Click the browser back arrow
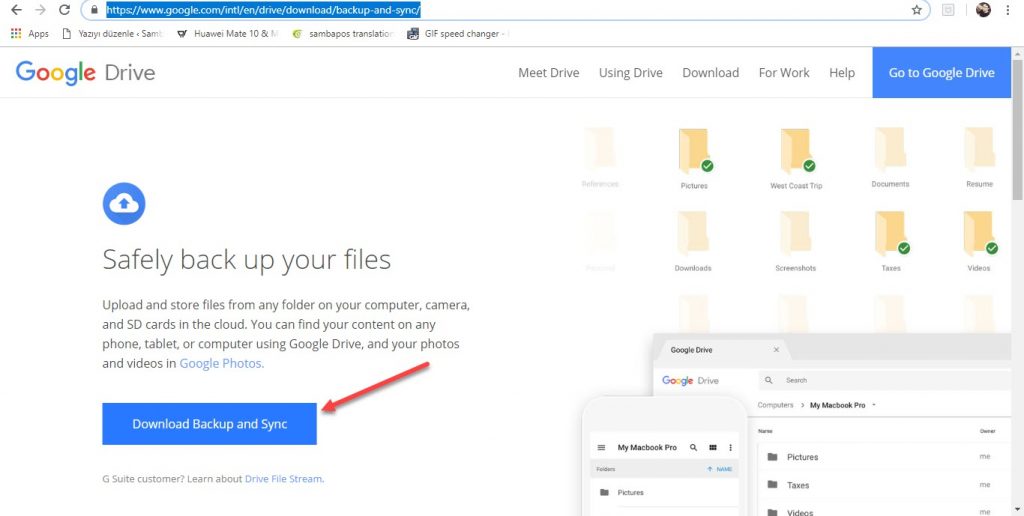This screenshot has width=1024, height=516. pos(16,10)
